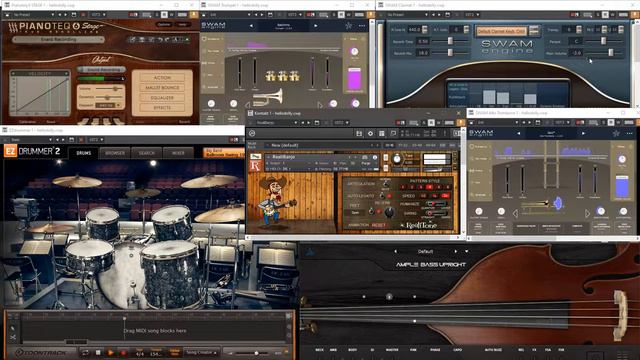Open the Big Band kit selector in EZdrummer

pos(224,153)
